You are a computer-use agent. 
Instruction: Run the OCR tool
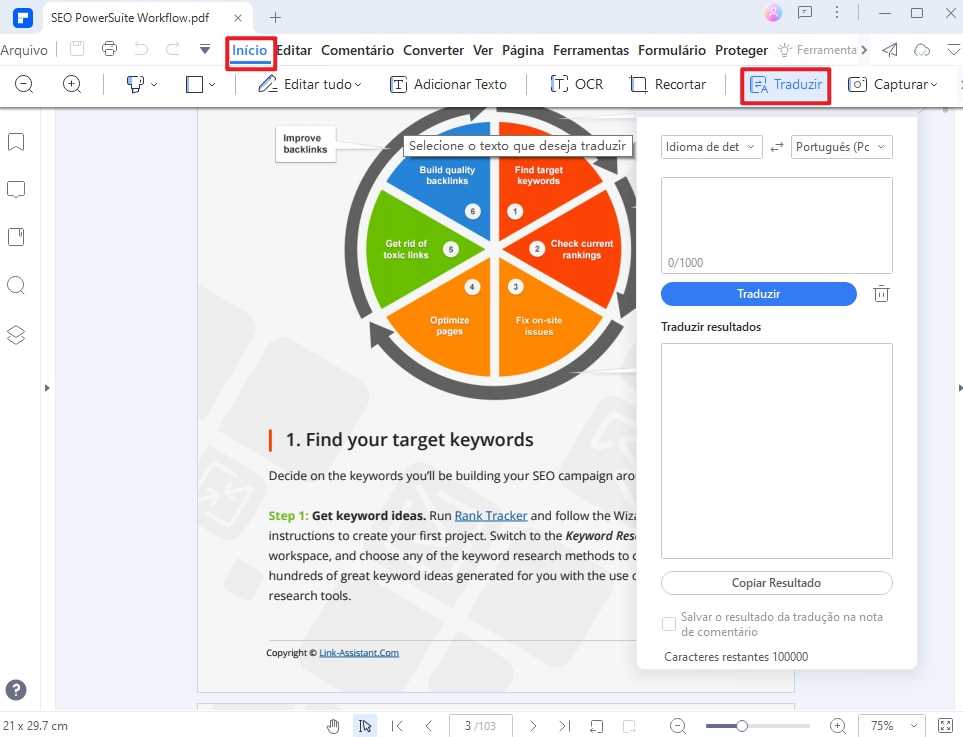[577, 84]
